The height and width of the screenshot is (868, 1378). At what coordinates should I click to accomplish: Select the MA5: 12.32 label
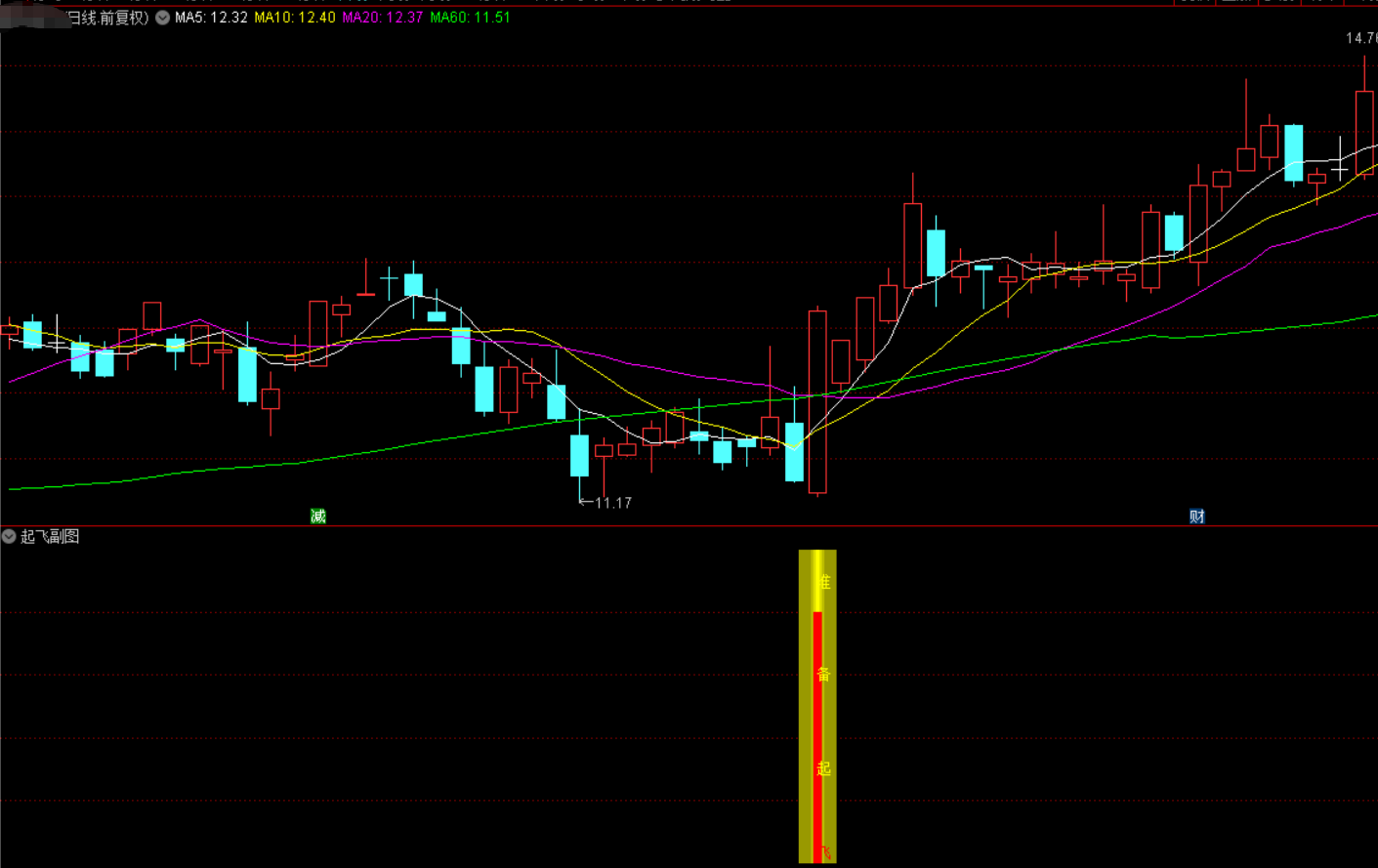pos(211,18)
